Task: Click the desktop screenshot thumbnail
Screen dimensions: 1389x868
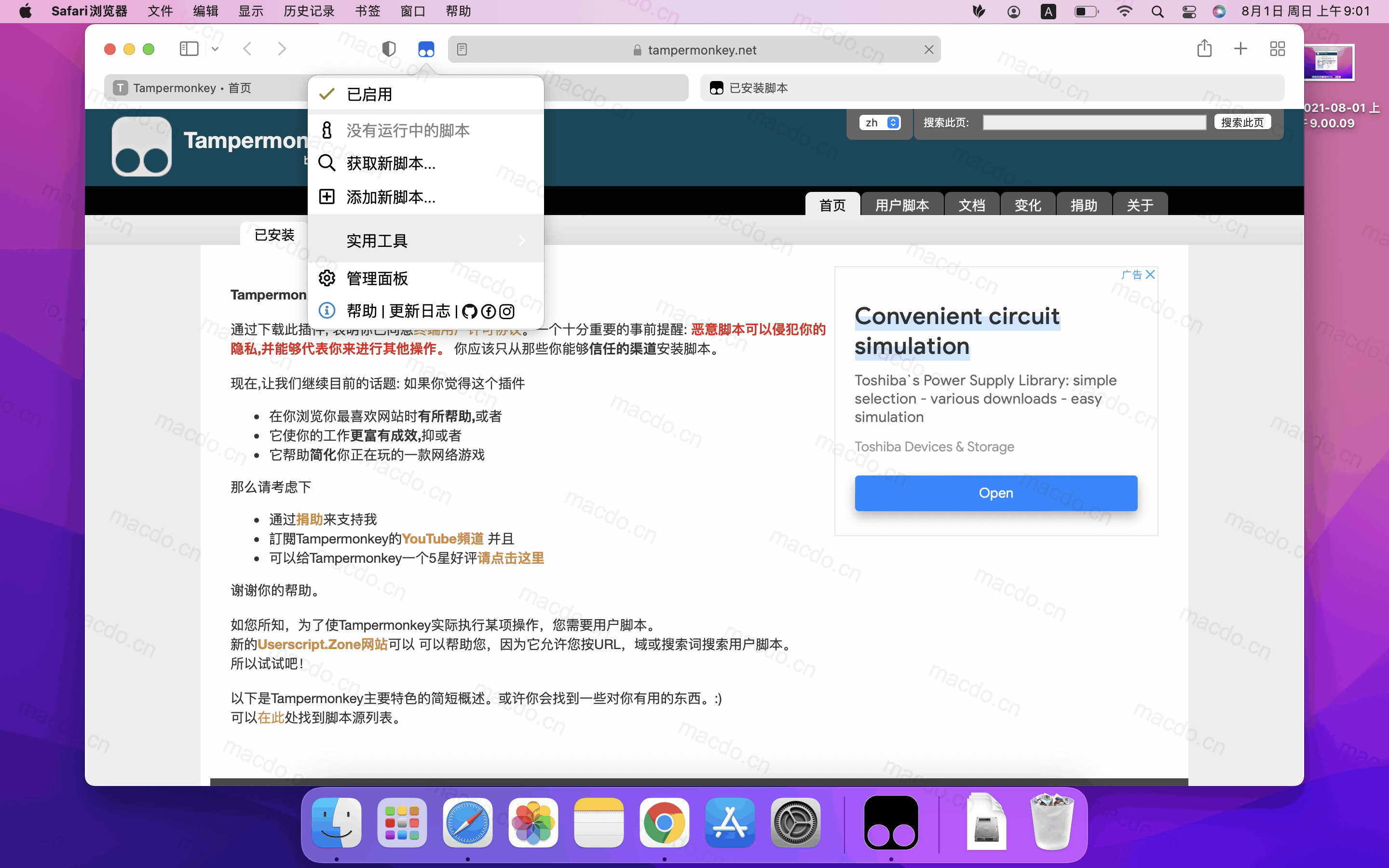Action: coord(1328,62)
